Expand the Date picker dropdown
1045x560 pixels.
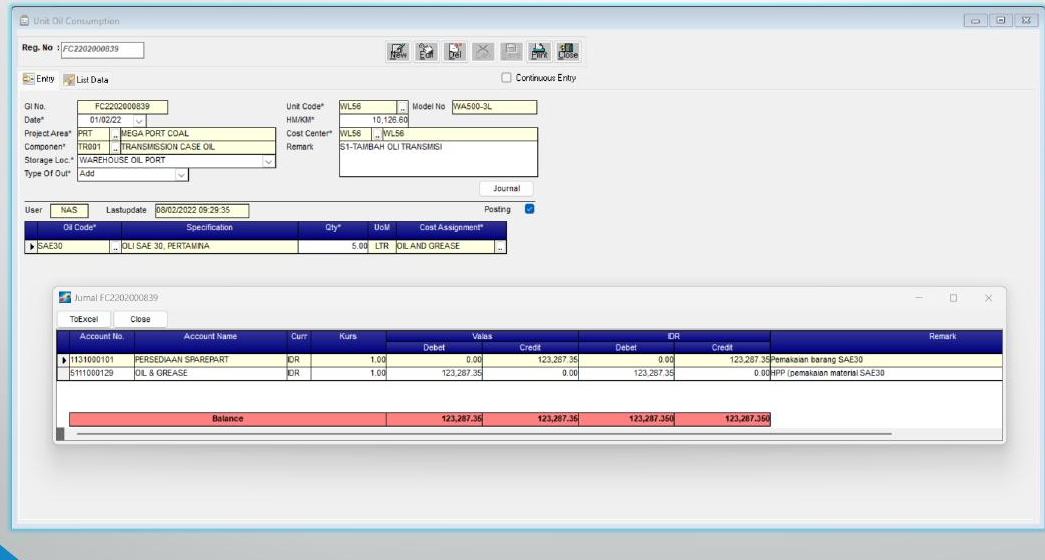click(139, 121)
